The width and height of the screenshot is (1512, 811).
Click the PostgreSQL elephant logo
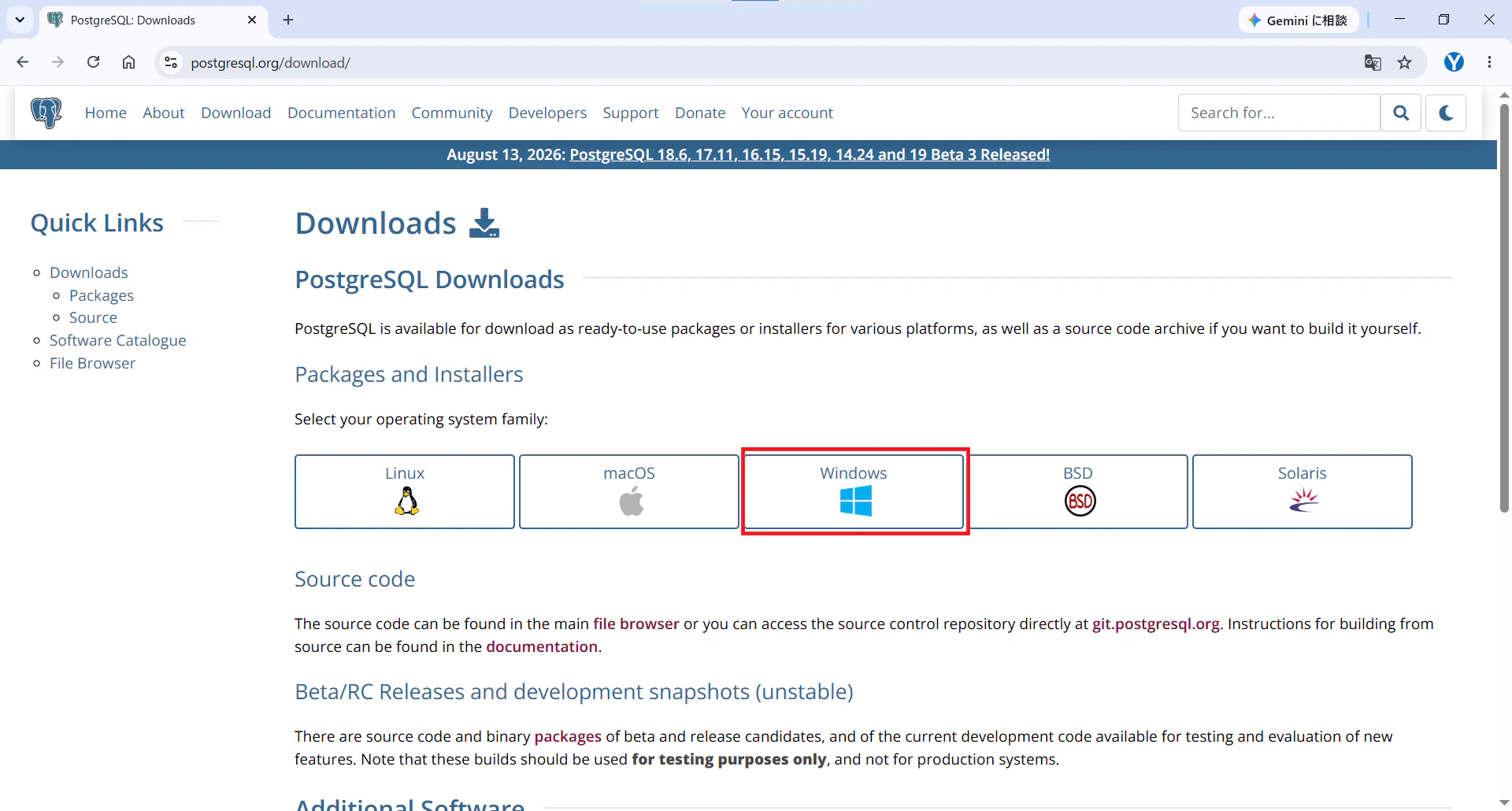pos(46,113)
